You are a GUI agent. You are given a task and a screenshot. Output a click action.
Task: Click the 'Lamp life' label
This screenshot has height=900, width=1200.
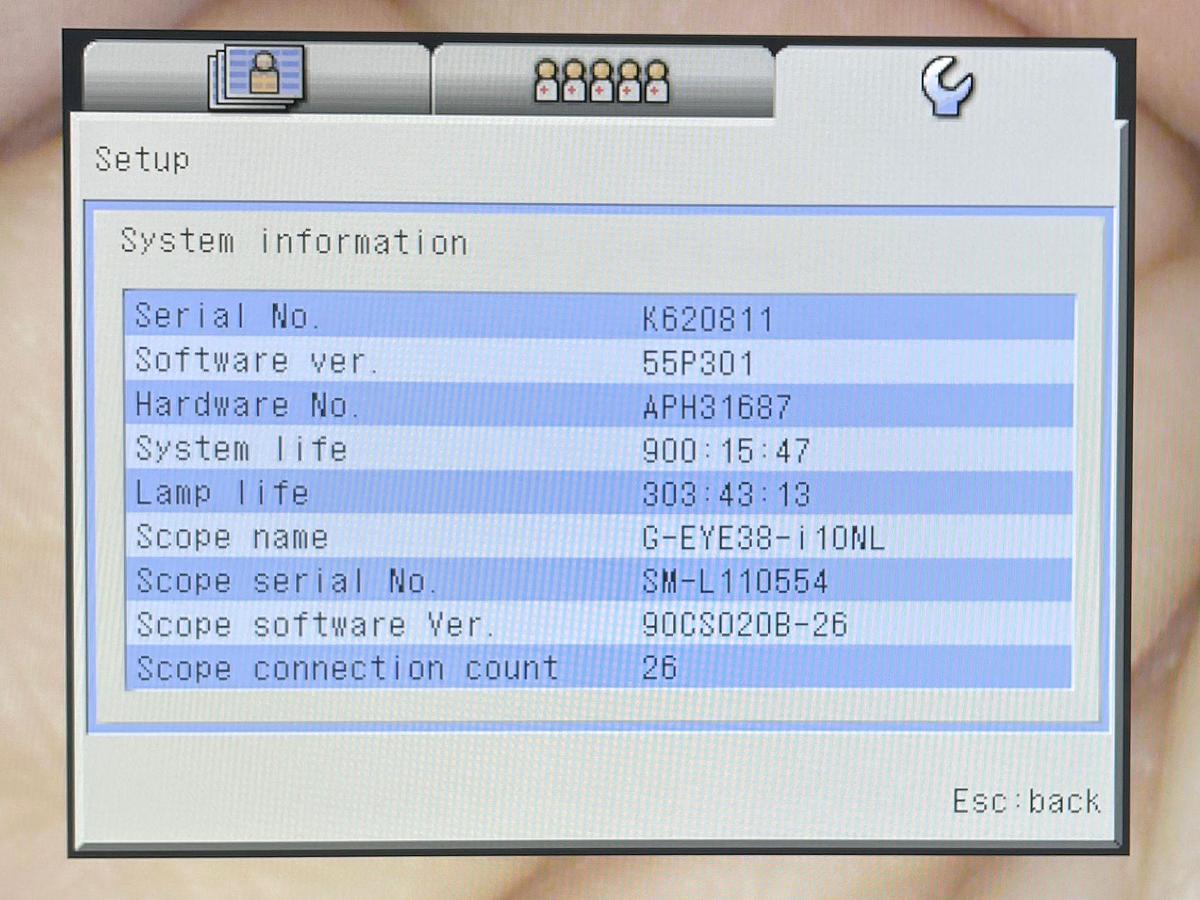click(x=222, y=493)
